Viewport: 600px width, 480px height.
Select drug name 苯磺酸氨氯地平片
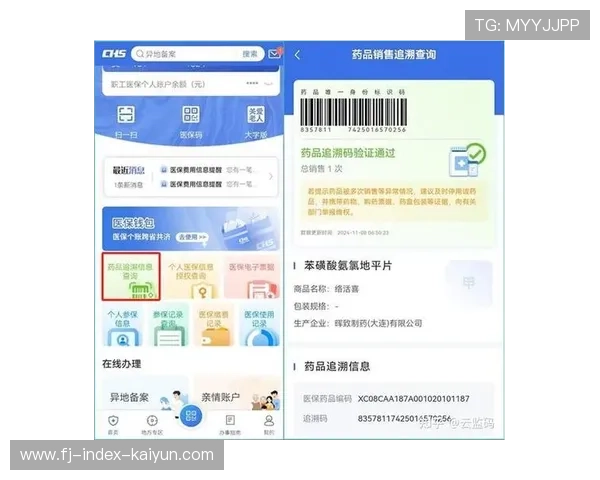pyautogui.click(x=348, y=266)
